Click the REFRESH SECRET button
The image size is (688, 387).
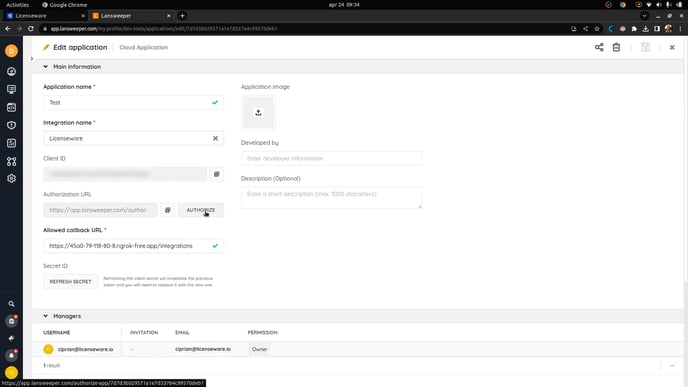pyautogui.click(x=70, y=282)
